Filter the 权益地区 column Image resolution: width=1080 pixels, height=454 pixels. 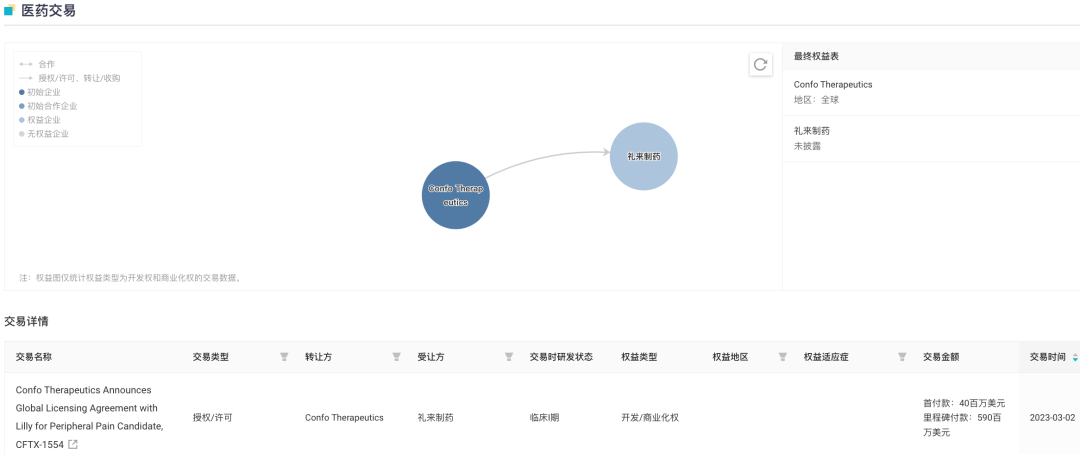(782, 357)
